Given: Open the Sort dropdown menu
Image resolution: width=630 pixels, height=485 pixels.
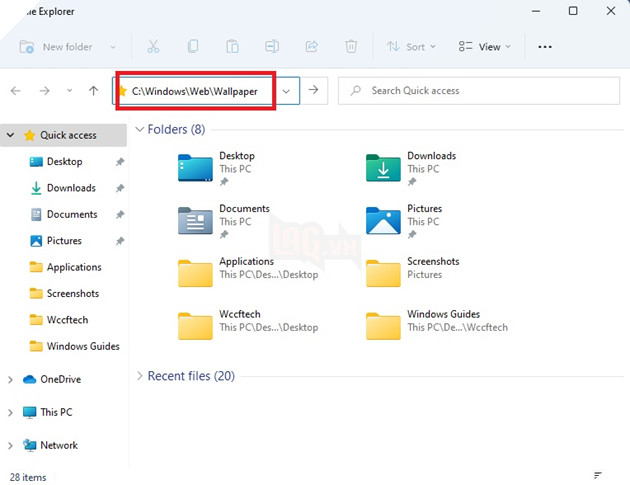Looking at the screenshot, I should 411,47.
